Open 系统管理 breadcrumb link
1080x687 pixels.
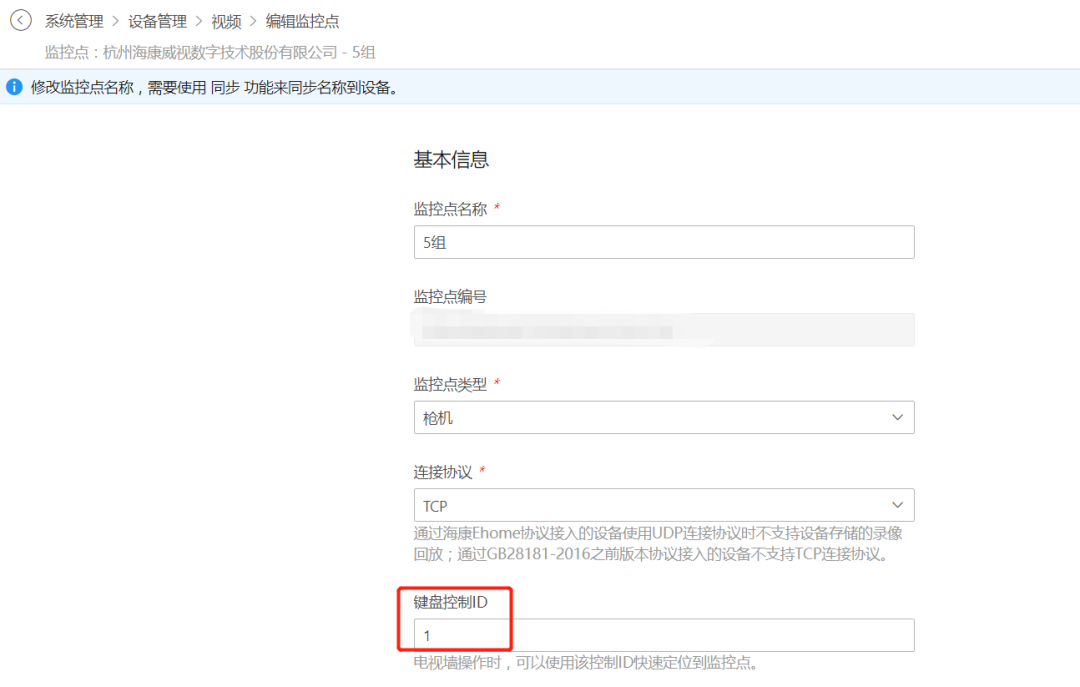point(74,21)
